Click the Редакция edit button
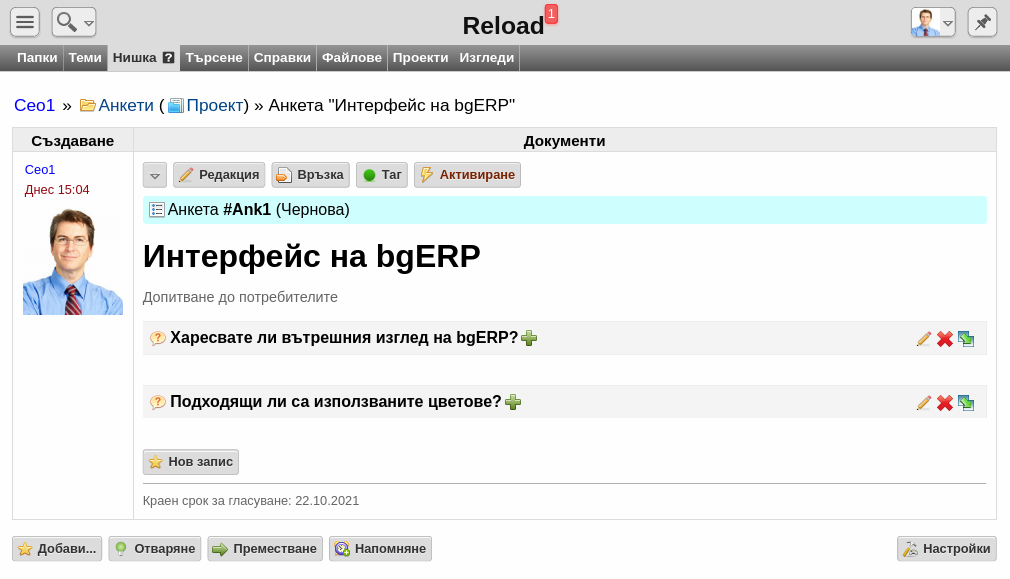The height and width of the screenshot is (579, 1010). pos(219,175)
